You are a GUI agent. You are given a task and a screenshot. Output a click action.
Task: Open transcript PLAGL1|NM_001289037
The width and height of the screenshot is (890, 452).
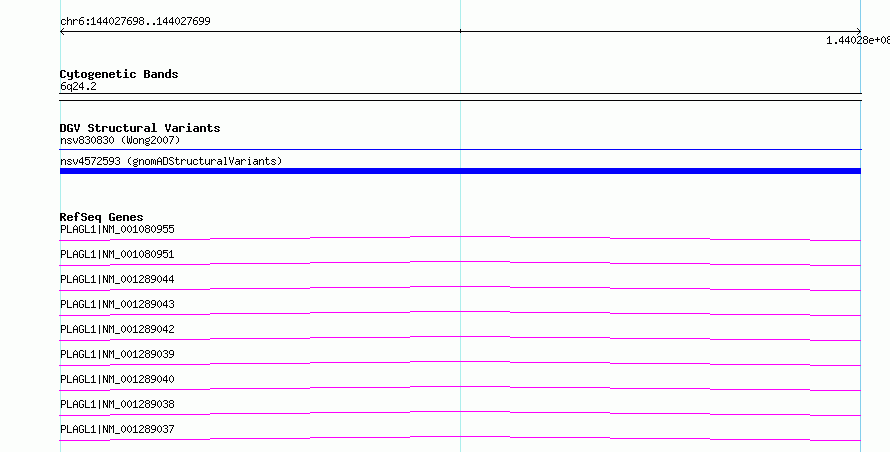click(x=117, y=429)
